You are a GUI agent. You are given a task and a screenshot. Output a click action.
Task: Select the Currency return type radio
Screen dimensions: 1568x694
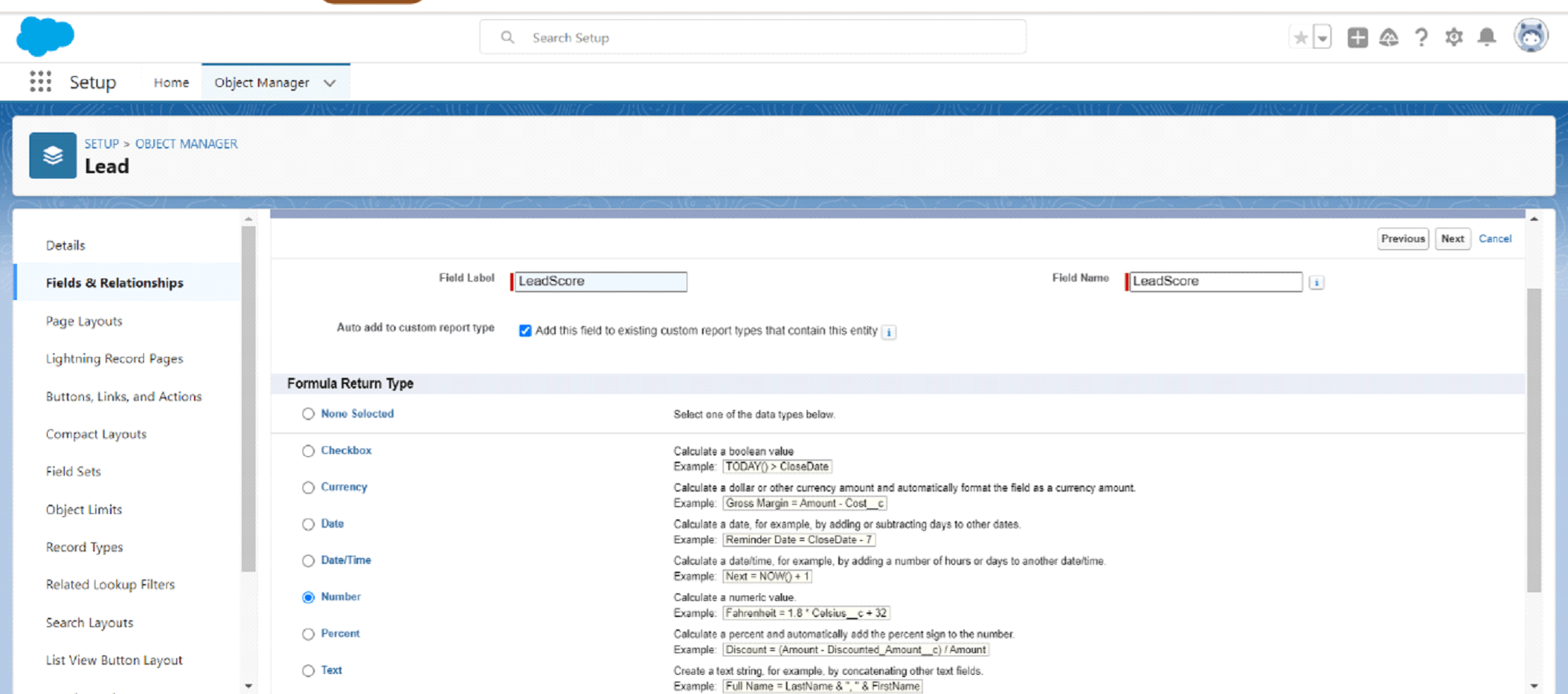pyautogui.click(x=309, y=488)
